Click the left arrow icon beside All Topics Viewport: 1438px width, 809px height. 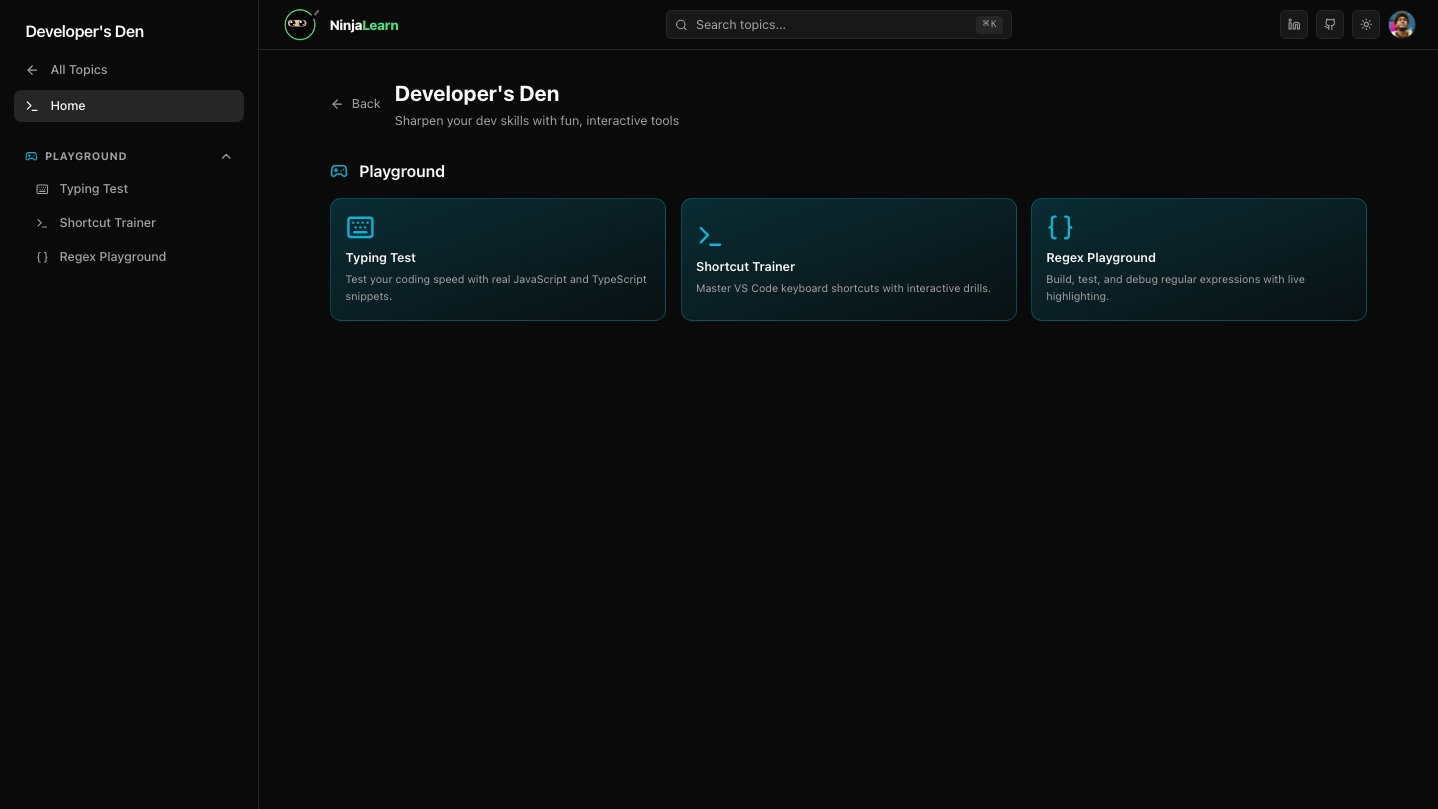(x=32, y=70)
